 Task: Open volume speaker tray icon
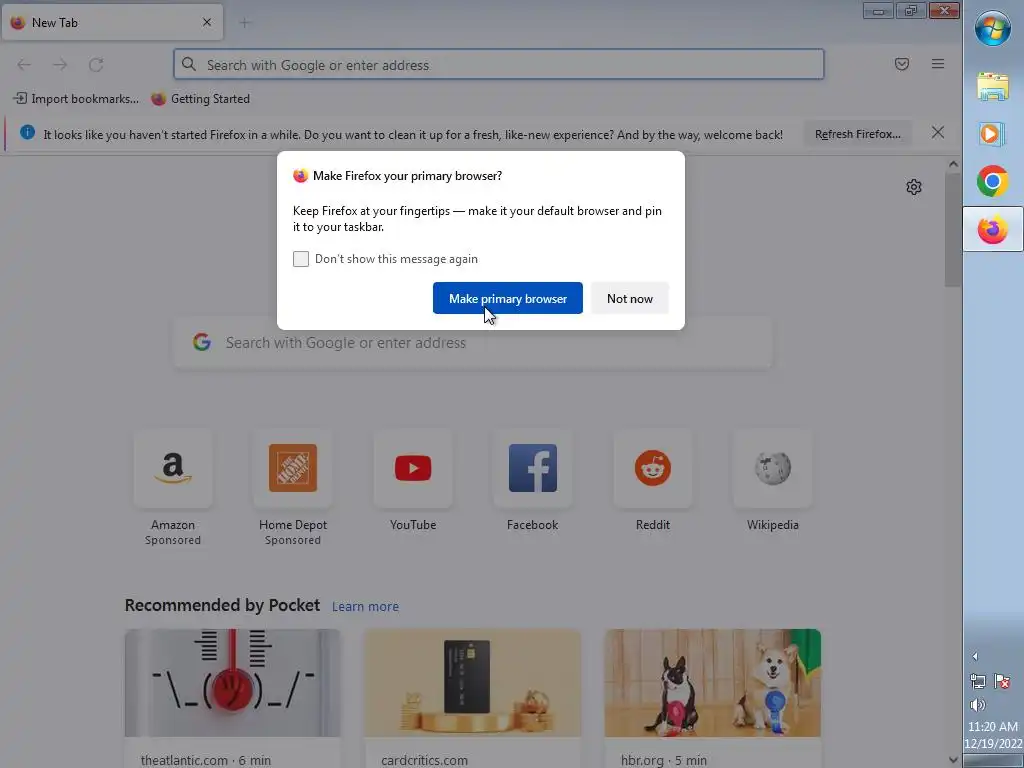978,705
